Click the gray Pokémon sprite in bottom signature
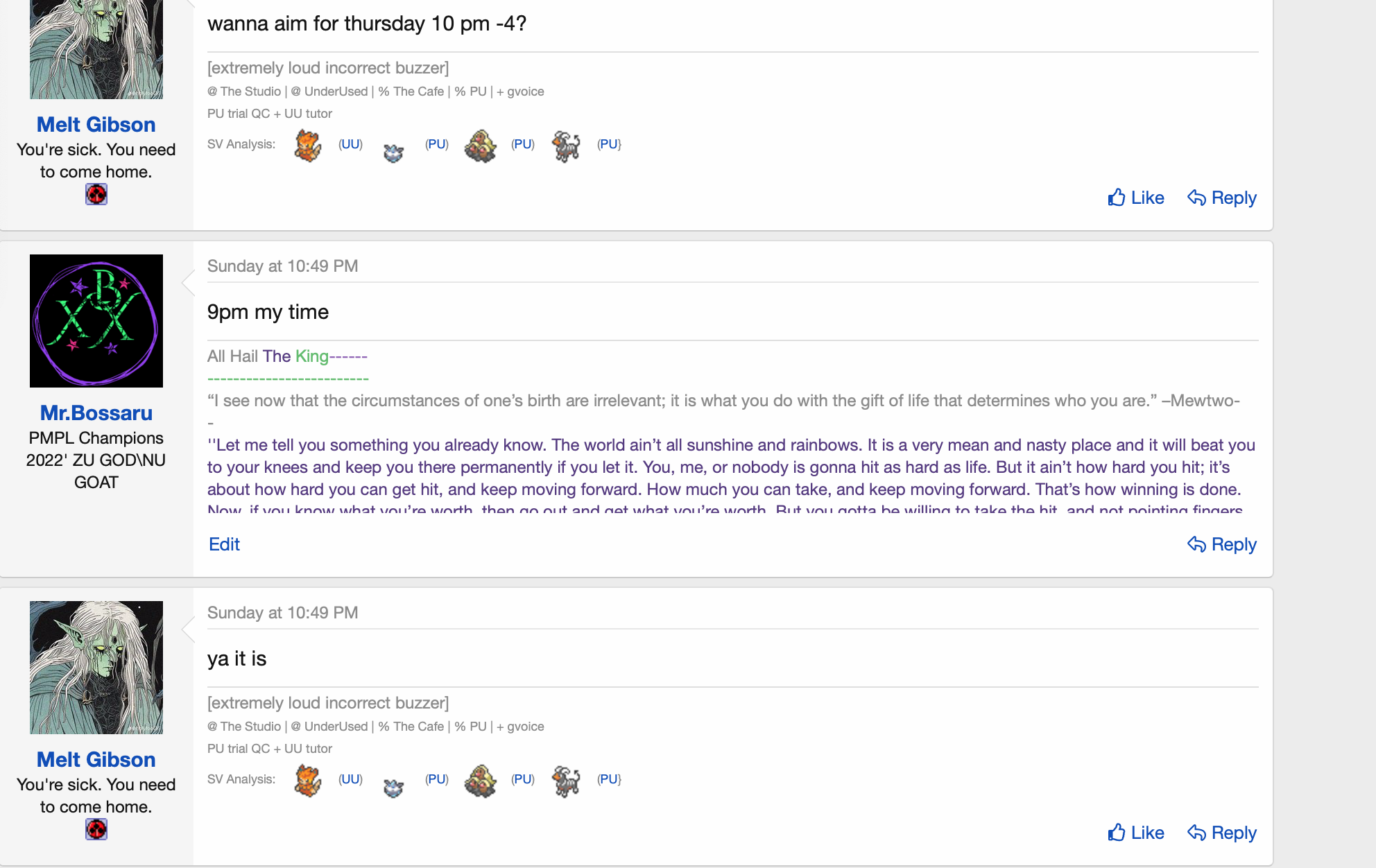Screen dimensions: 1376x868 click(x=566, y=781)
